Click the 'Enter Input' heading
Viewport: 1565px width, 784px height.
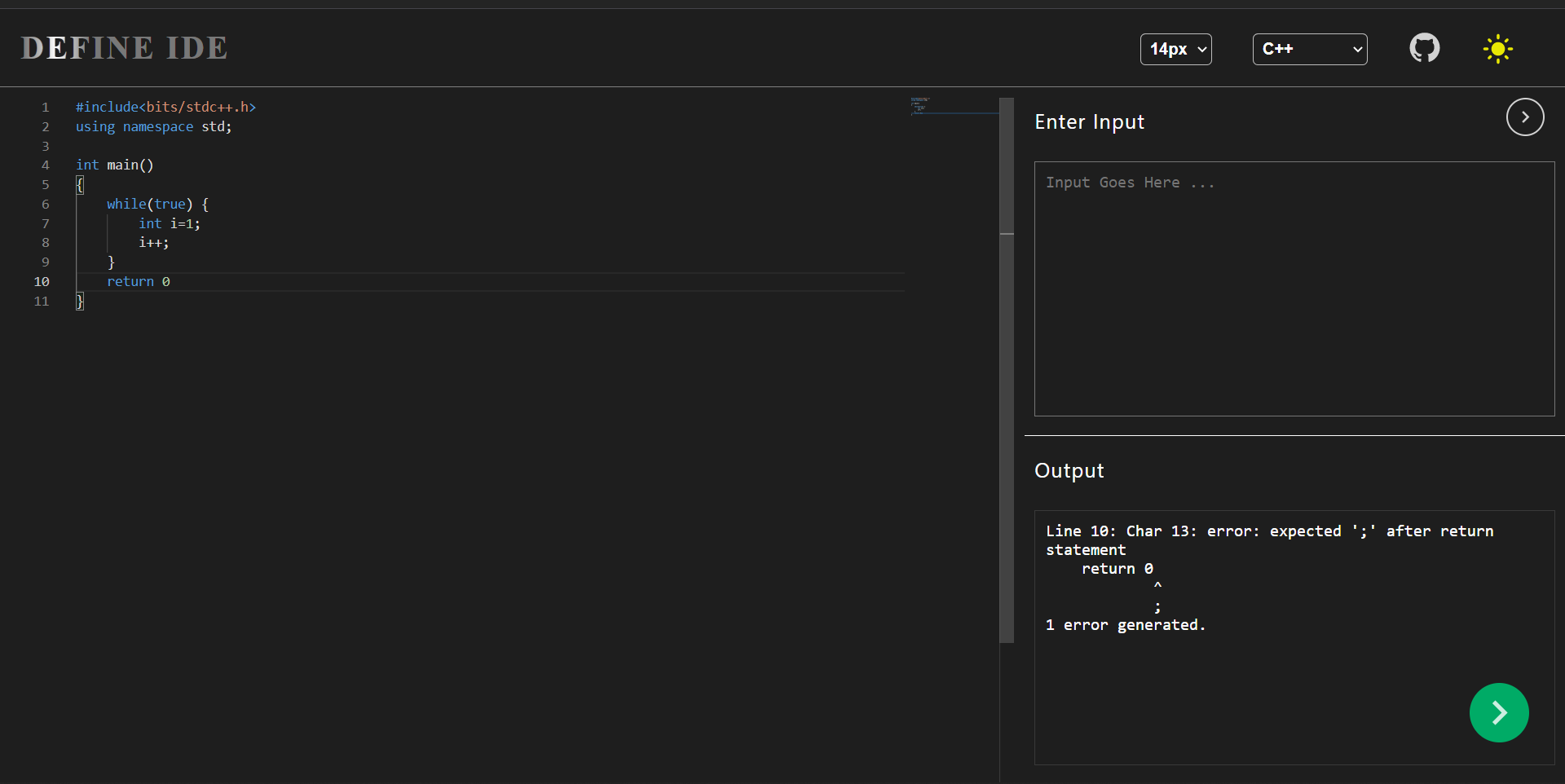(1089, 122)
